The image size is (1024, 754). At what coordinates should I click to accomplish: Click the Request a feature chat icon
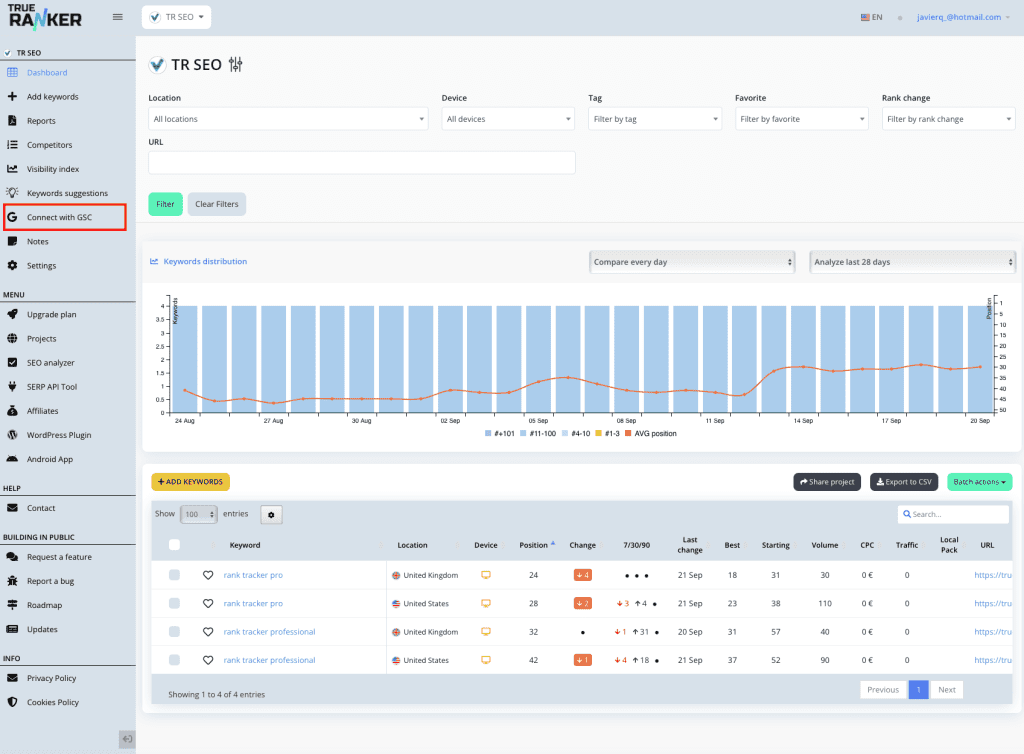(12, 557)
